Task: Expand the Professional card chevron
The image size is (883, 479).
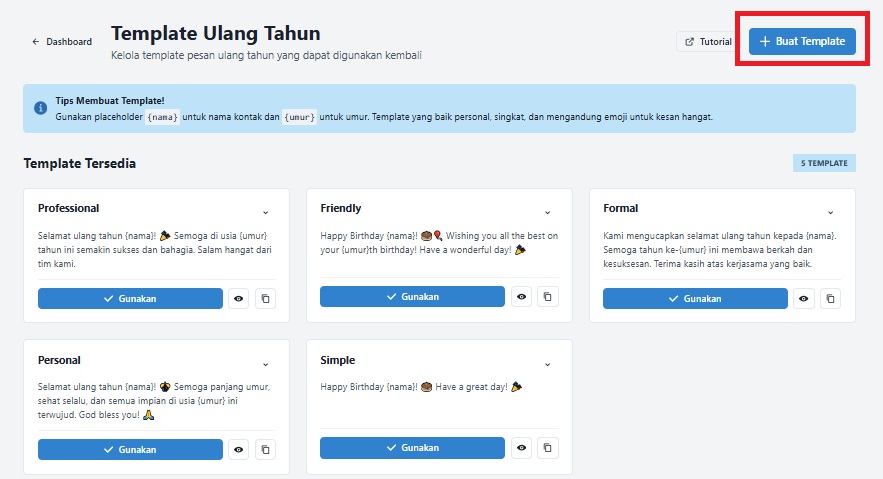Action: pyautogui.click(x=265, y=213)
